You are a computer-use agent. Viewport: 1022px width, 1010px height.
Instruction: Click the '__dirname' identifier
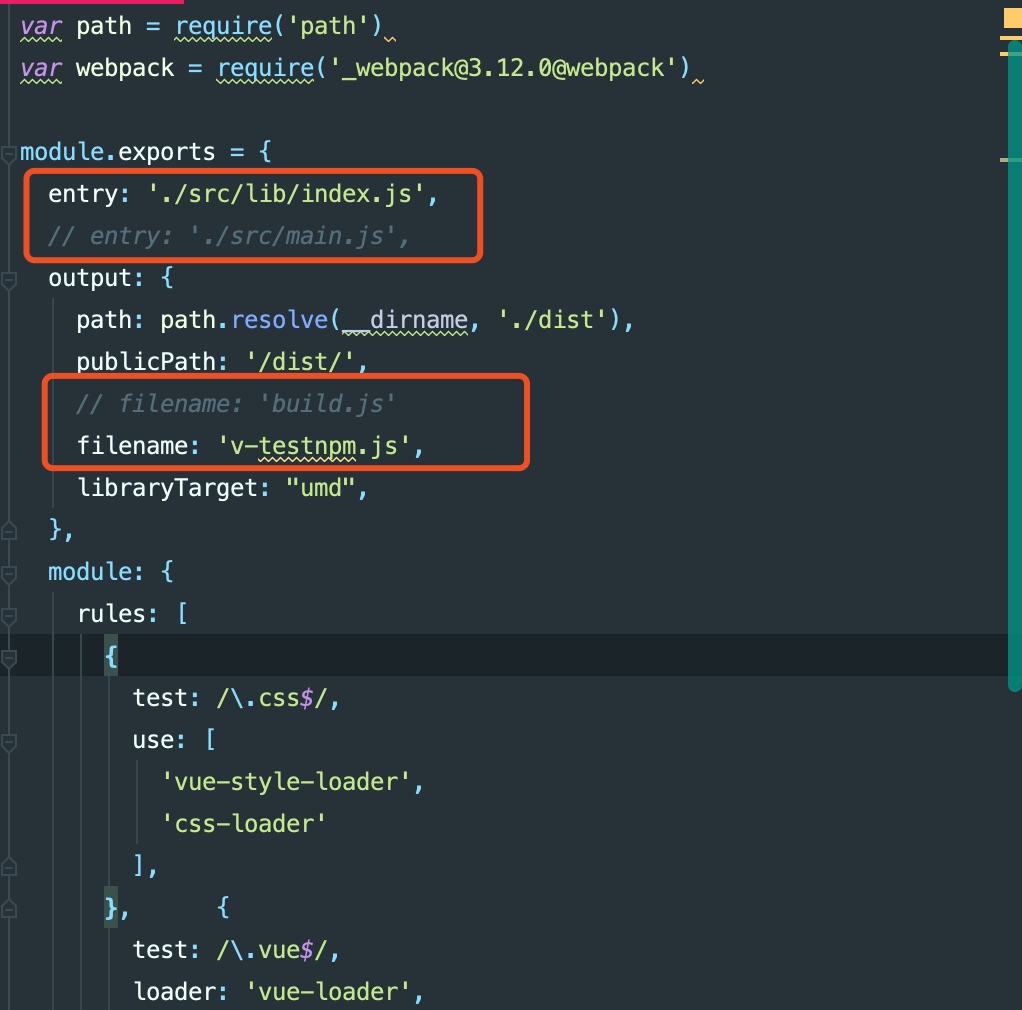[x=405, y=320]
